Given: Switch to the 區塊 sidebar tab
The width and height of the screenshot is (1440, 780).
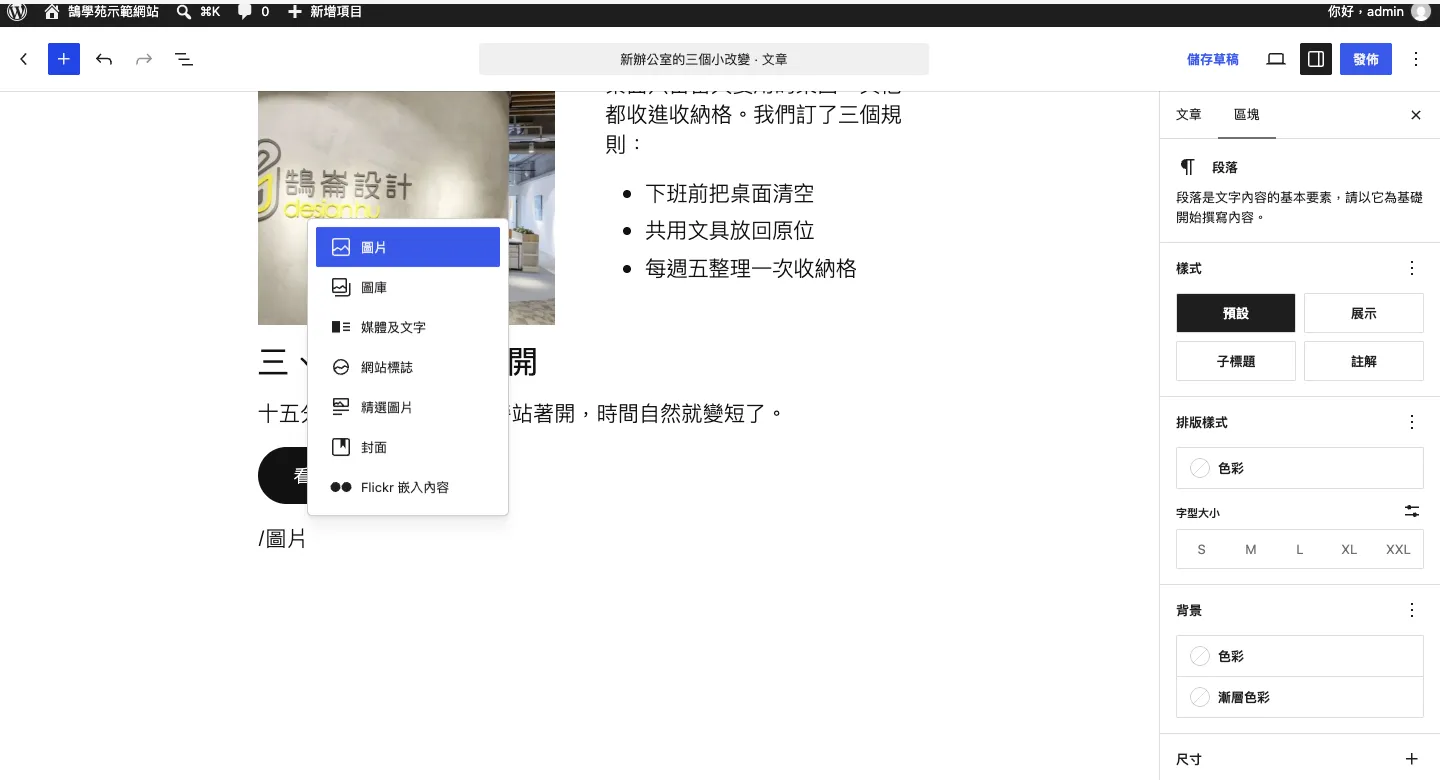Looking at the screenshot, I should click(x=1247, y=115).
